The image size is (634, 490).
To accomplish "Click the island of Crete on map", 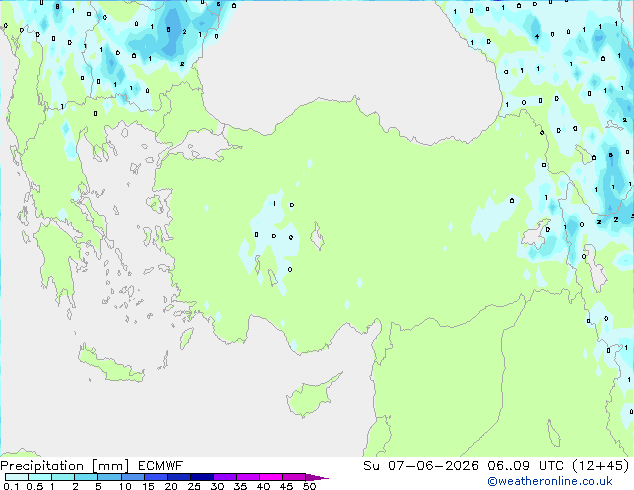I will (111, 365).
